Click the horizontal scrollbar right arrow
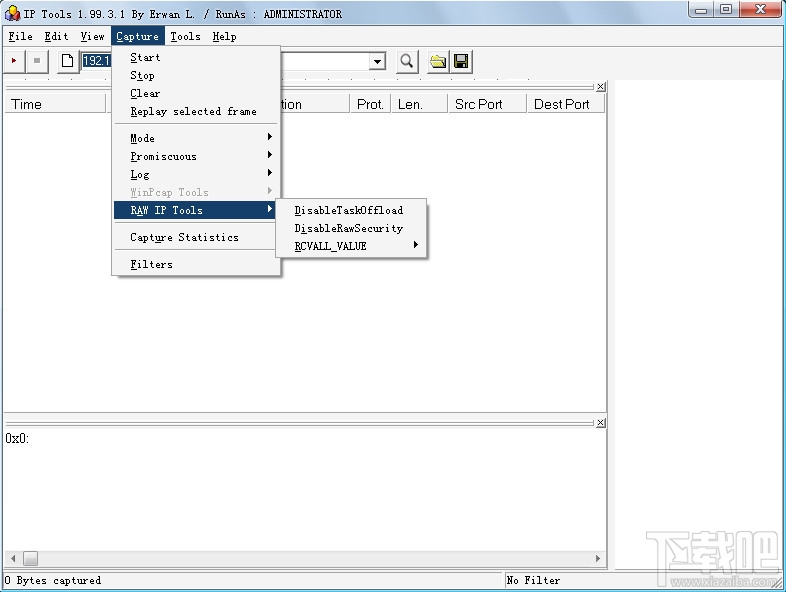Image resolution: width=786 pixels, height=592 pixels. click(598, 558)
